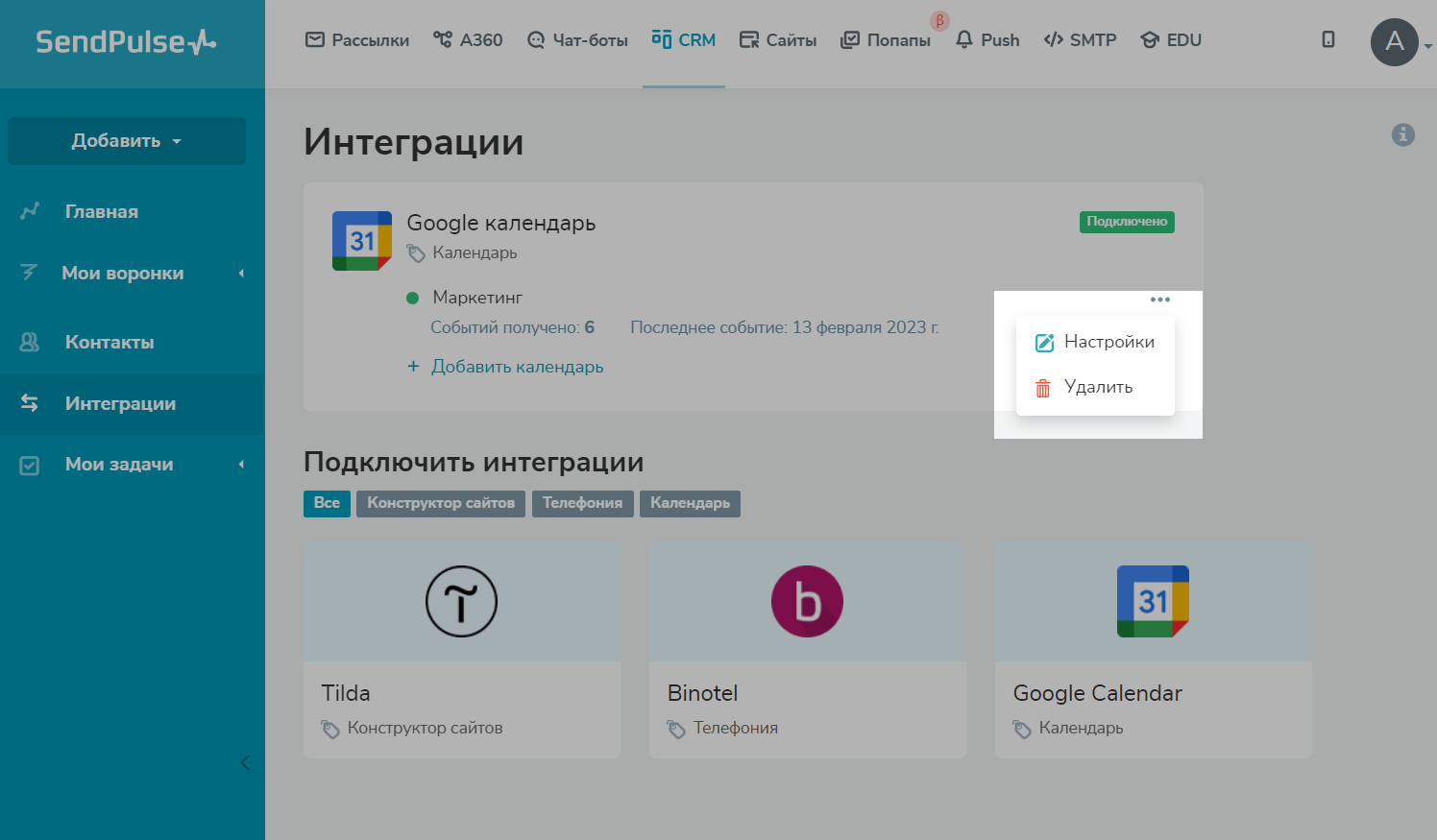Filter integrations by Конструктор сайтов tag
Image resolution: width=1437 pixels, height=840 pixels.
click(440, 503)
